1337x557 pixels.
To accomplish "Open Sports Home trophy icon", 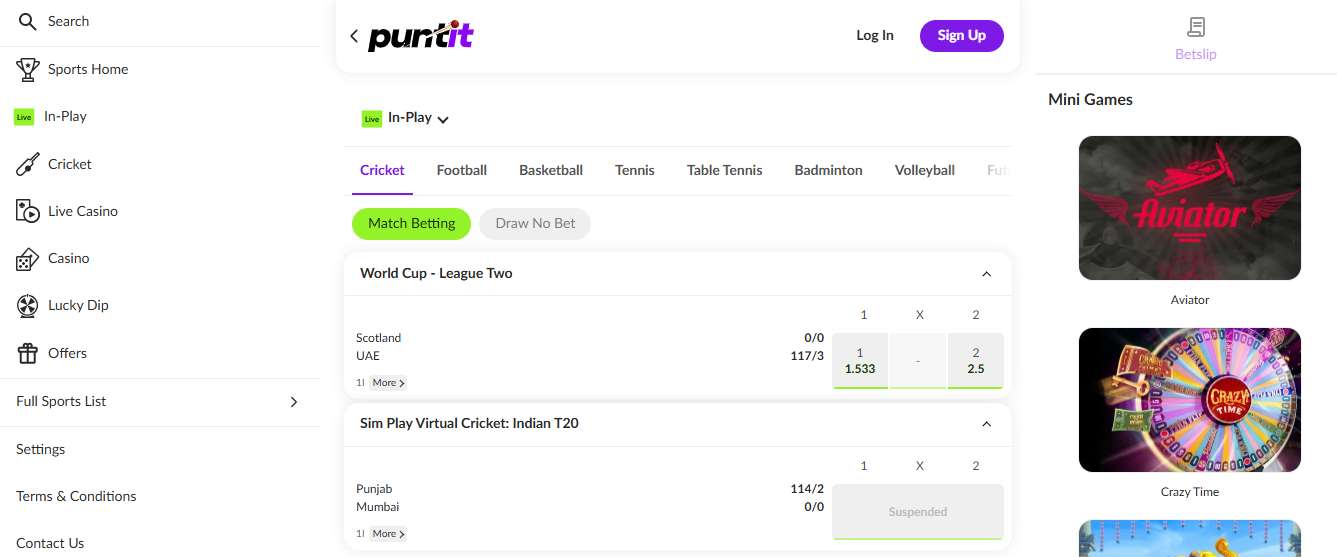I will pos(27,69).
